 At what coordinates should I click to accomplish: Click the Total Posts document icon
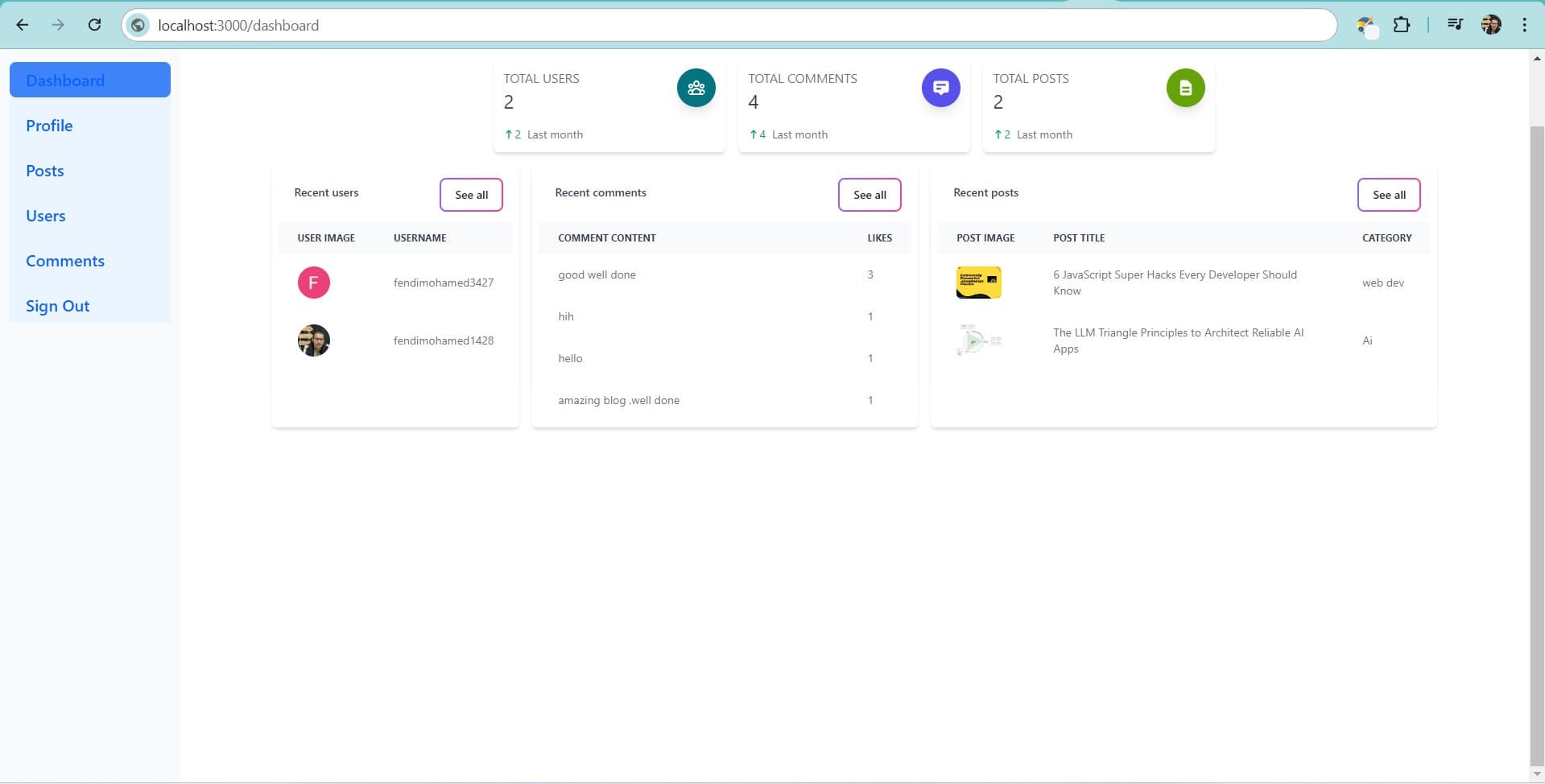(1185, 88)
